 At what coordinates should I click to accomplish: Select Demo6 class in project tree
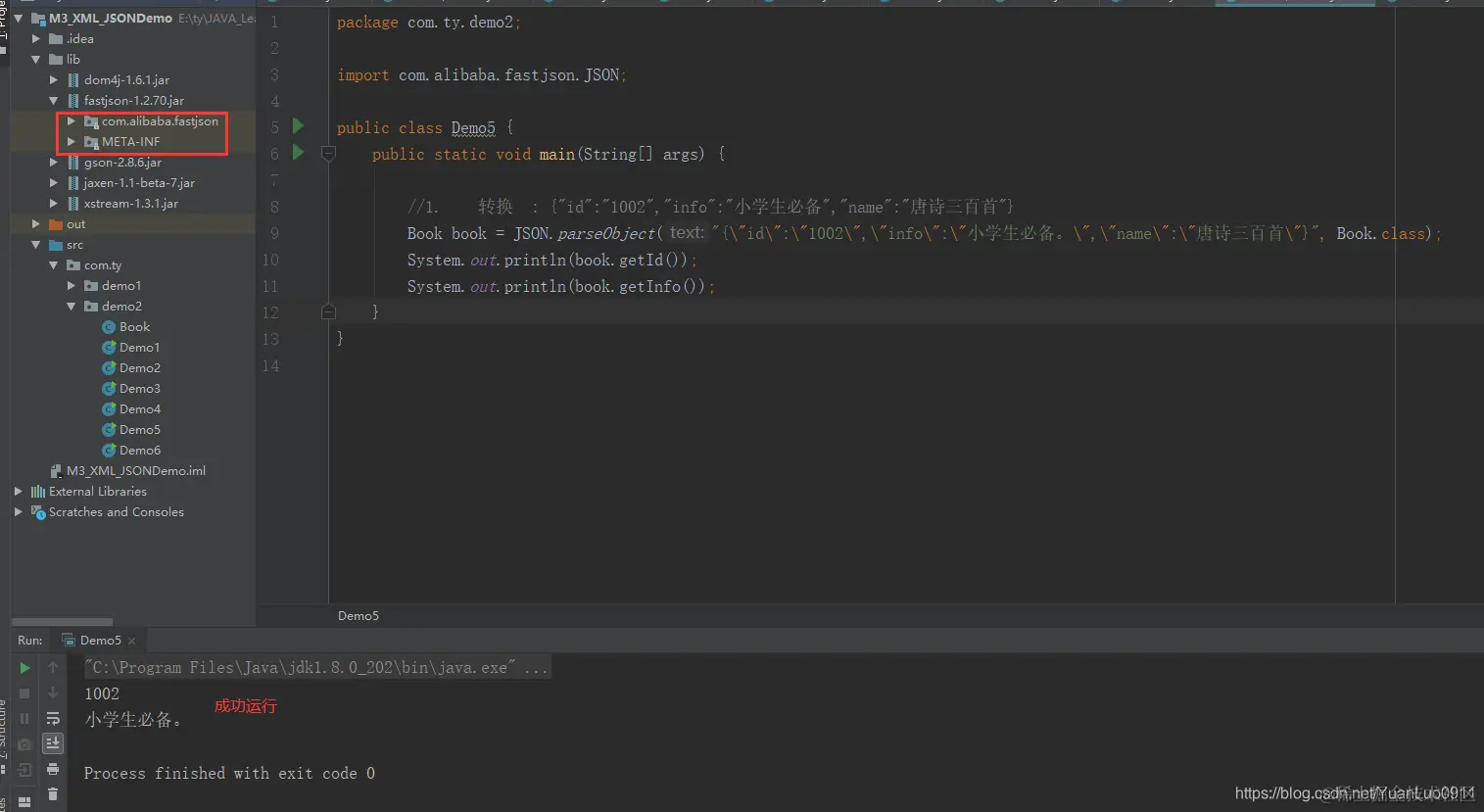pyautogui.click(x=131, y=451)
